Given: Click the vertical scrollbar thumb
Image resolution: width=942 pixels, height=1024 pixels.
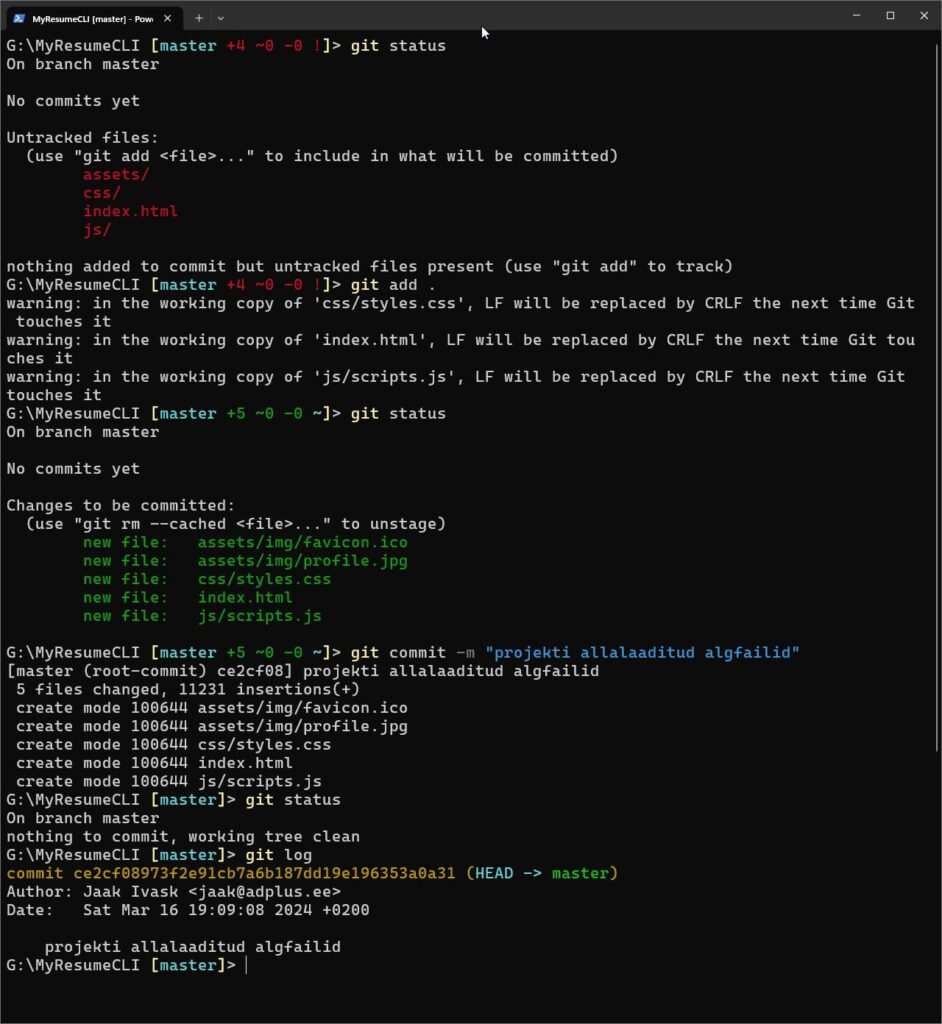Looking at the screenshot, I should pos(937,400).
